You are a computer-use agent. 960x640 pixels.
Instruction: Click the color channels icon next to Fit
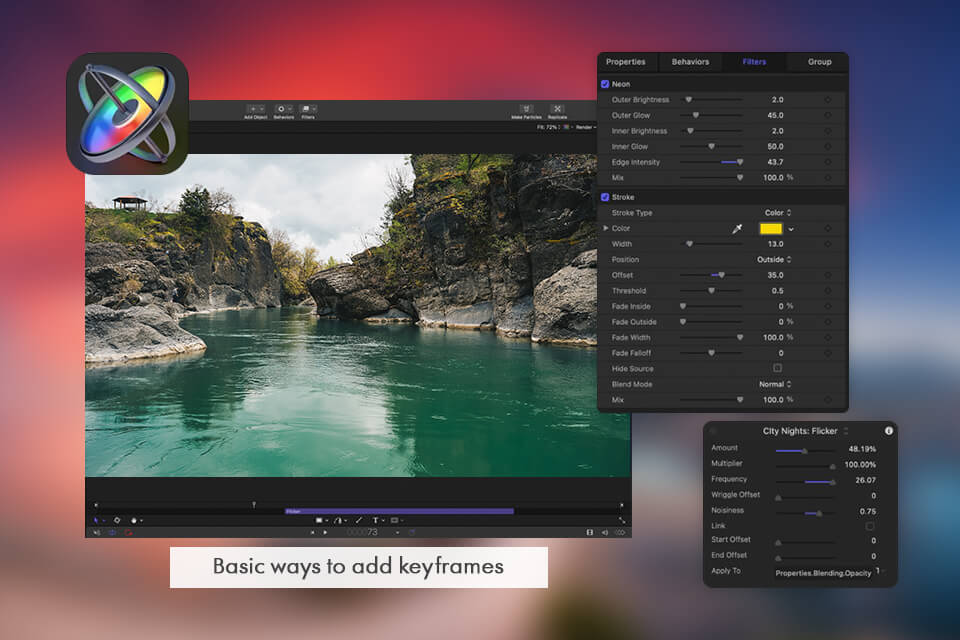coord(566,127)
